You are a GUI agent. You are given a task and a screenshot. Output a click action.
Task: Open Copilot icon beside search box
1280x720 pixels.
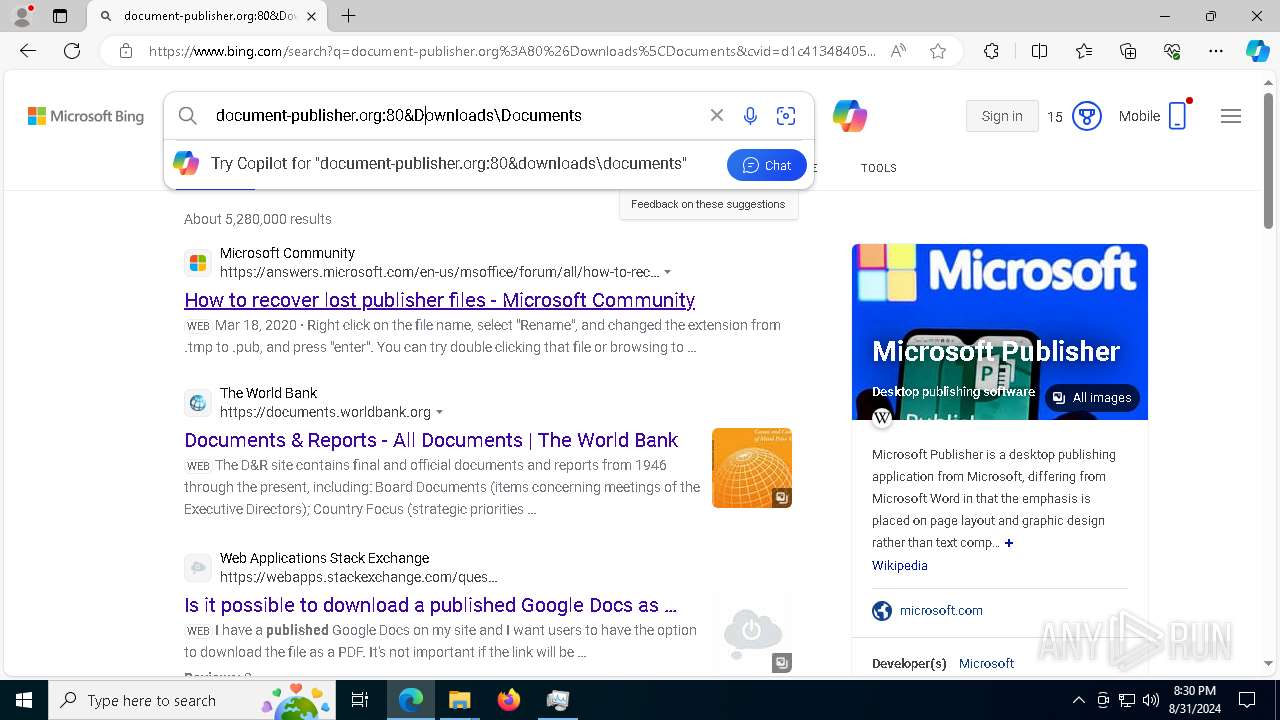coord(849,116)
